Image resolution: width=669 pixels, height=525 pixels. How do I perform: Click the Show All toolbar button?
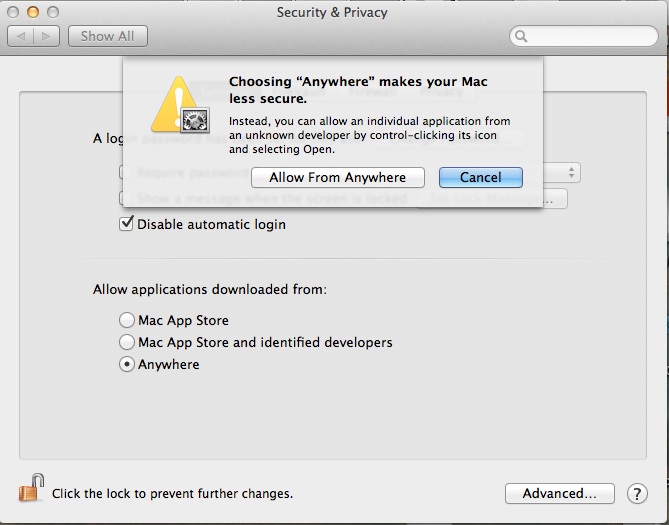[107, 36]
